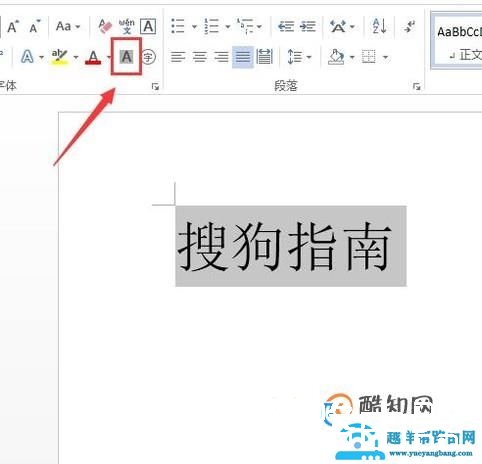The width and height of the screenshot is (482, 464).
Task: Click the Borders button
Action: [369, 57]
